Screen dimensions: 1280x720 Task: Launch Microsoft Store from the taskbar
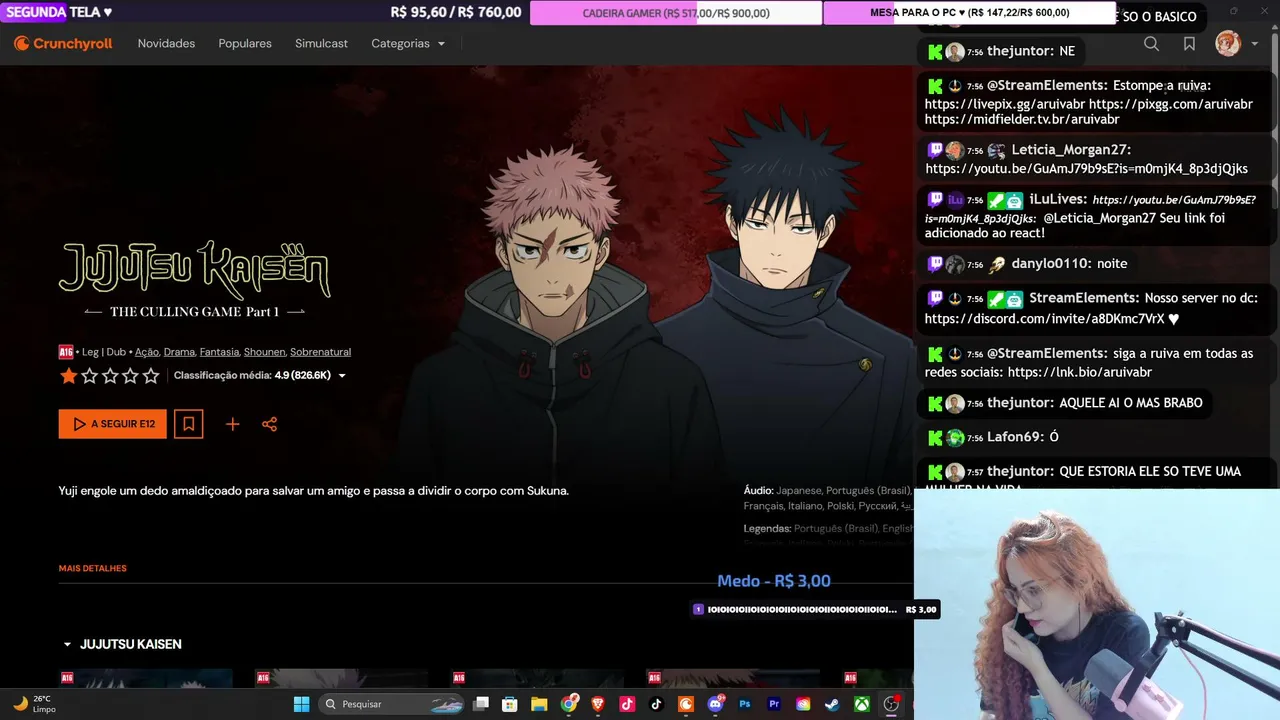(x=510, y=704)
